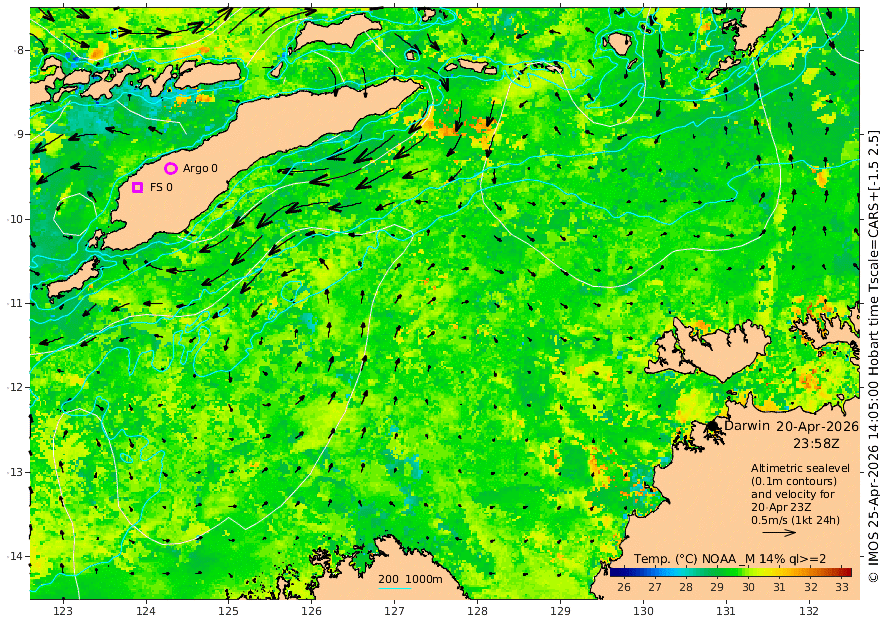
Task: Click latitude axis label -13
Action: point(16,472)
